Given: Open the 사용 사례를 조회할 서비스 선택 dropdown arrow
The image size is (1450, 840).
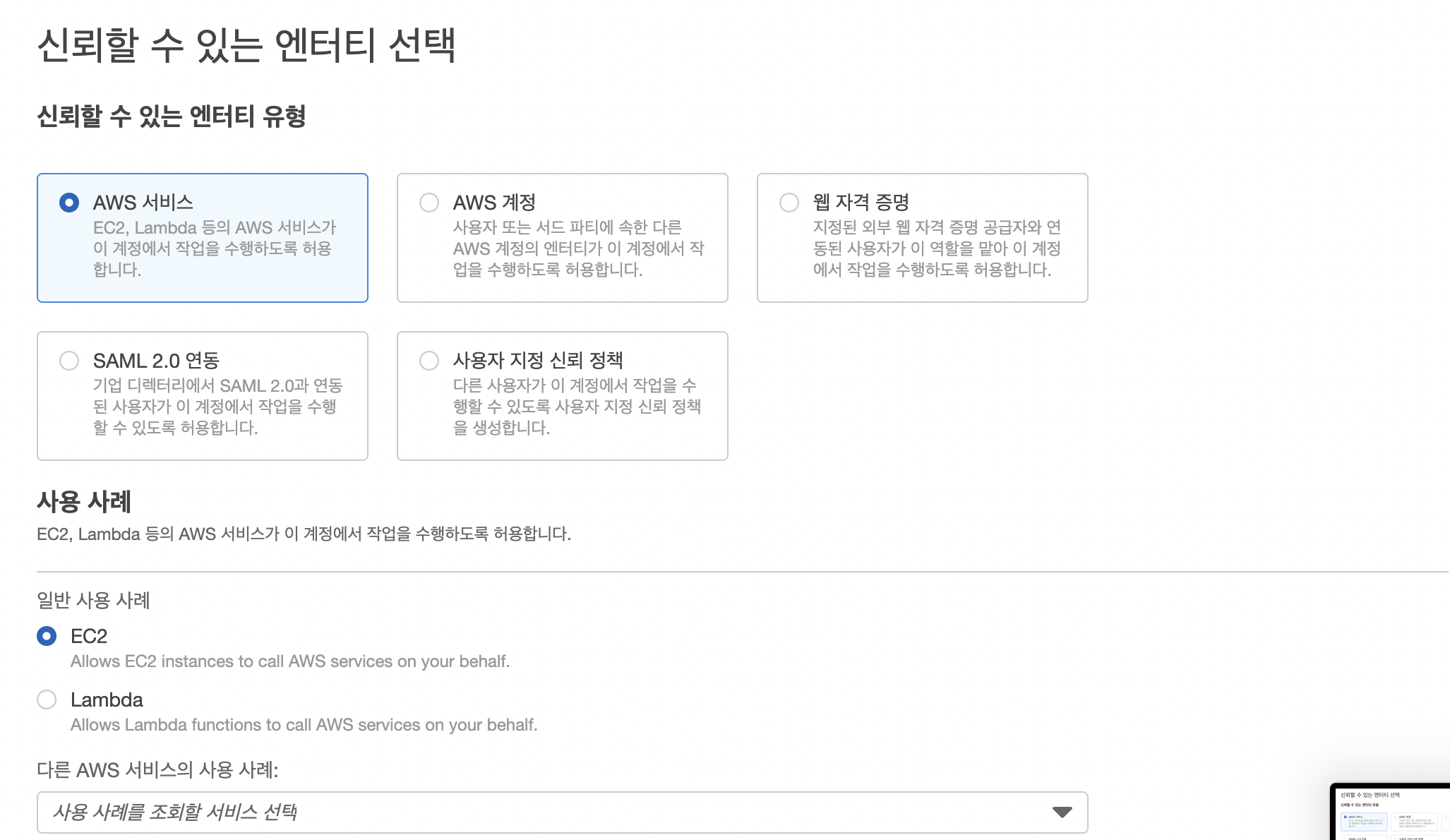Looking at the screenshot, I should [1062, 812].
